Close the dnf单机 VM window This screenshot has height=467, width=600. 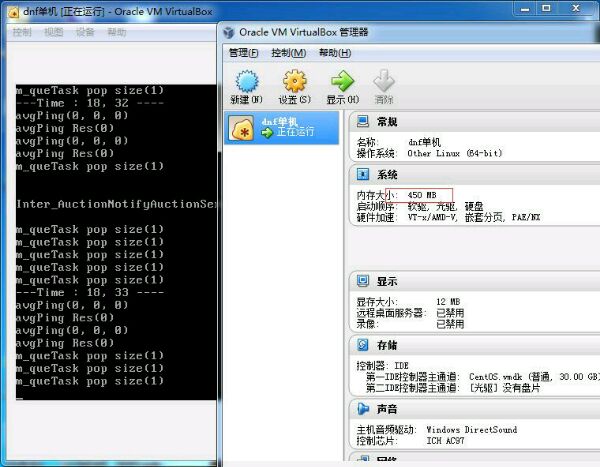(576, 8)
